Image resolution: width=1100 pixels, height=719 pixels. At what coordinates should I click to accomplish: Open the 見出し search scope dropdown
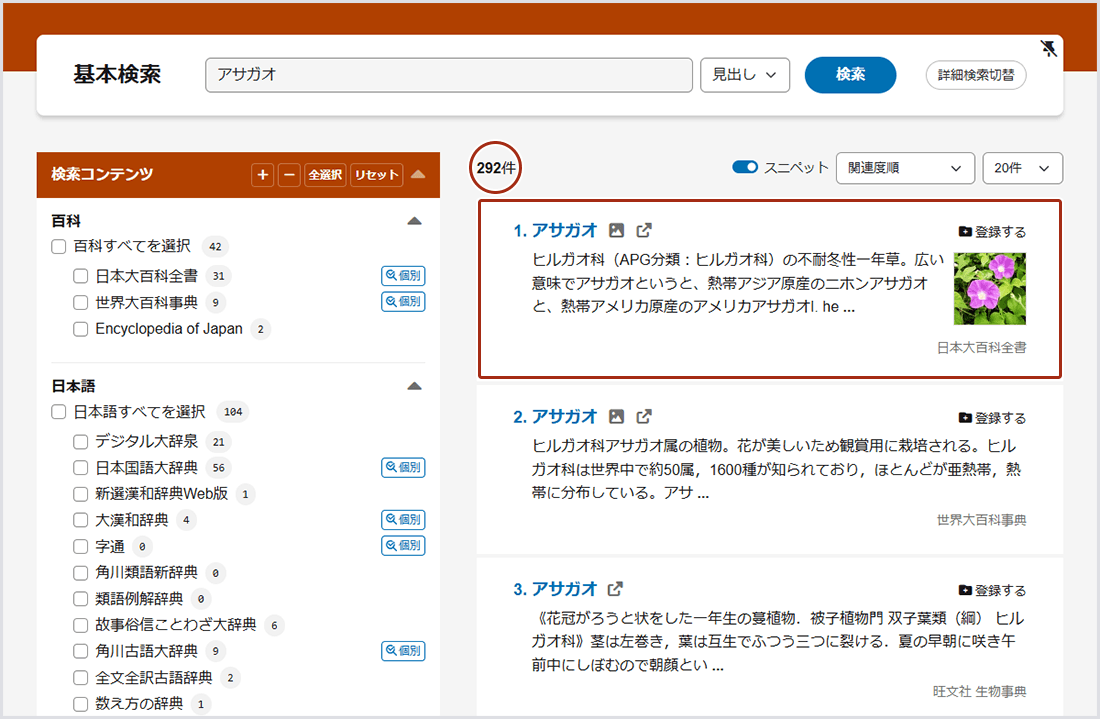(744, 74)
